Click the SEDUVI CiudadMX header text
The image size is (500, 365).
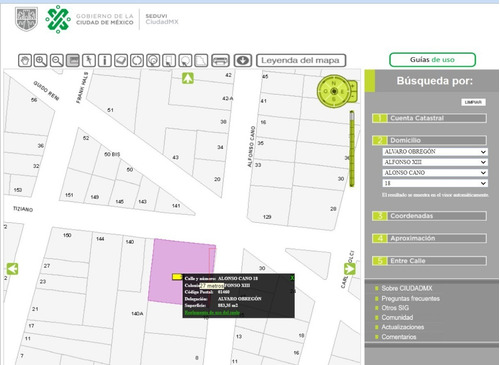162,19
